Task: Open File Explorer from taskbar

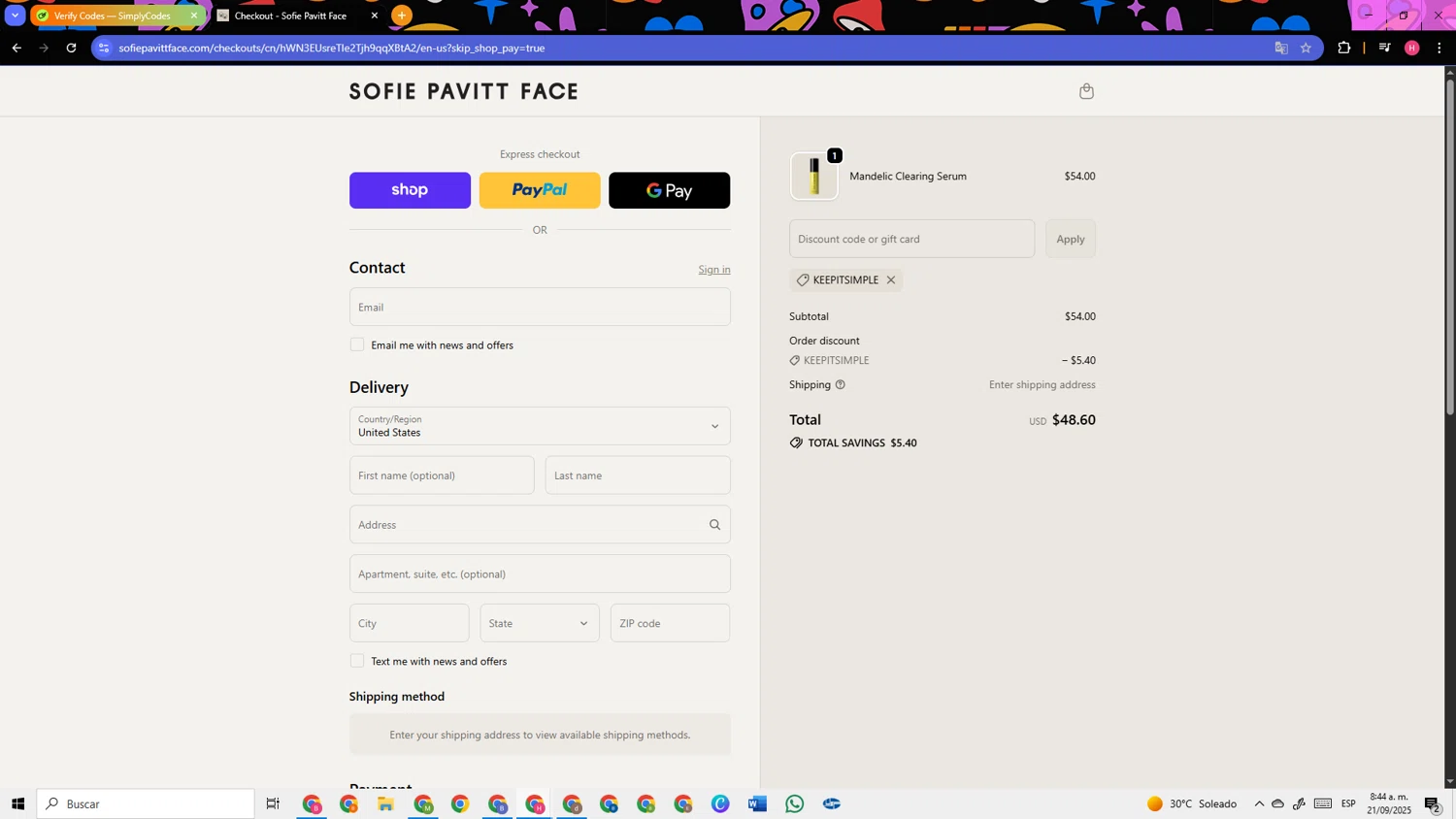Action: [x=385, y=803]
